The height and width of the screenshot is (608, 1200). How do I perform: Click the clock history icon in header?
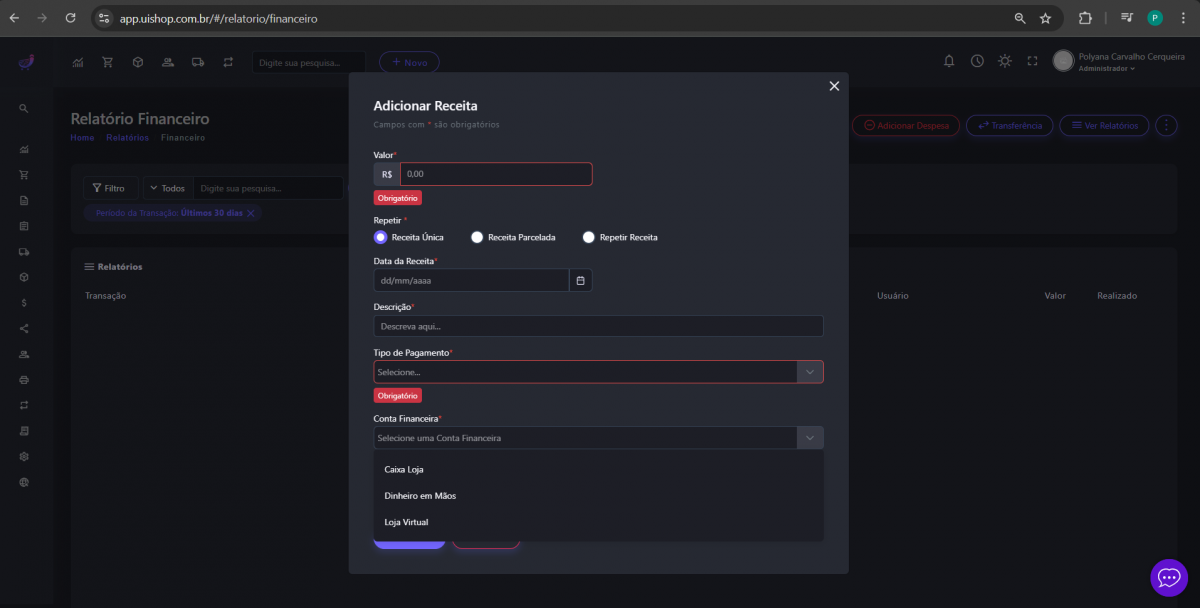(x=977, y=61)
